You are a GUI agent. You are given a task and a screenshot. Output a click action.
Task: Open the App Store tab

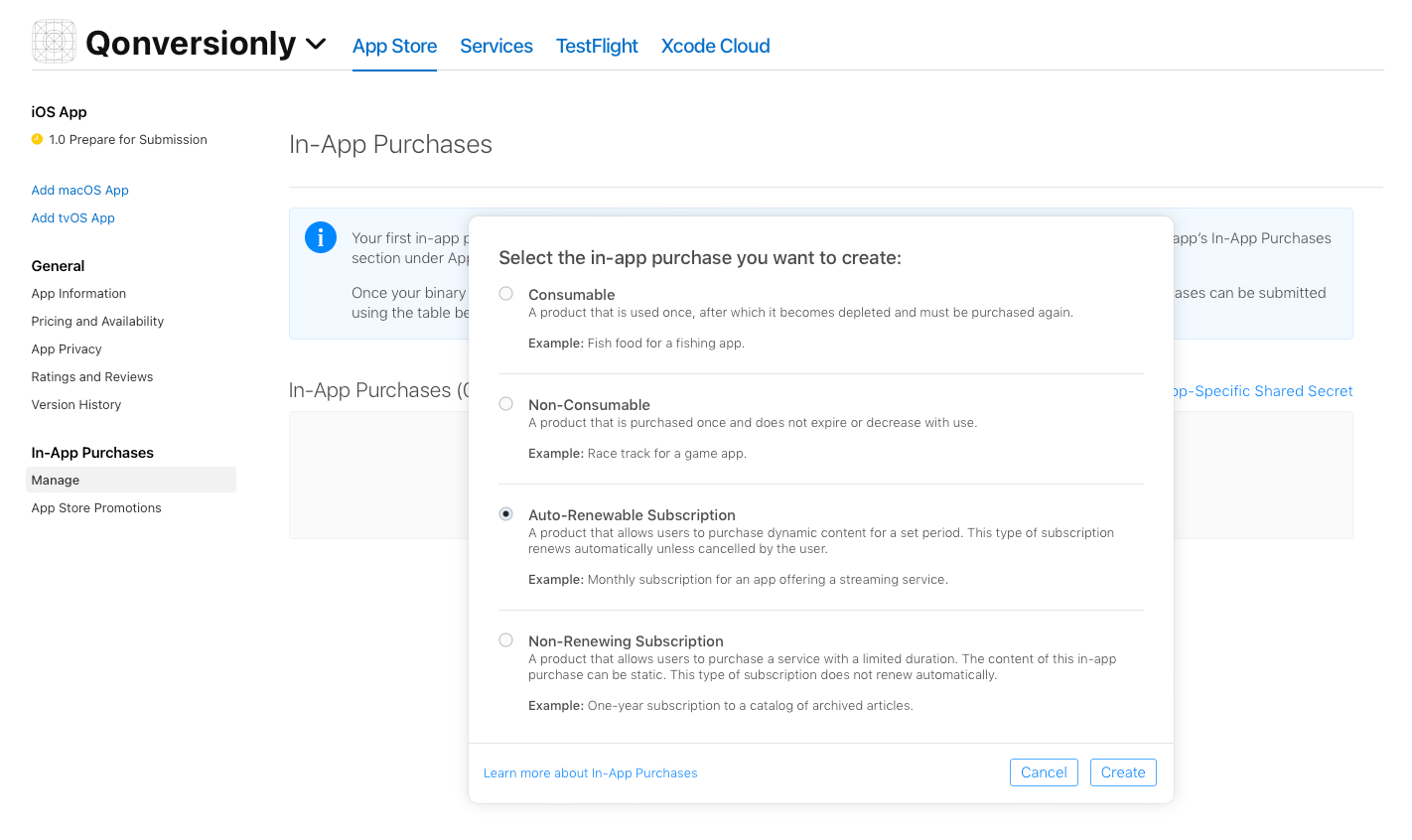(394, 46)
